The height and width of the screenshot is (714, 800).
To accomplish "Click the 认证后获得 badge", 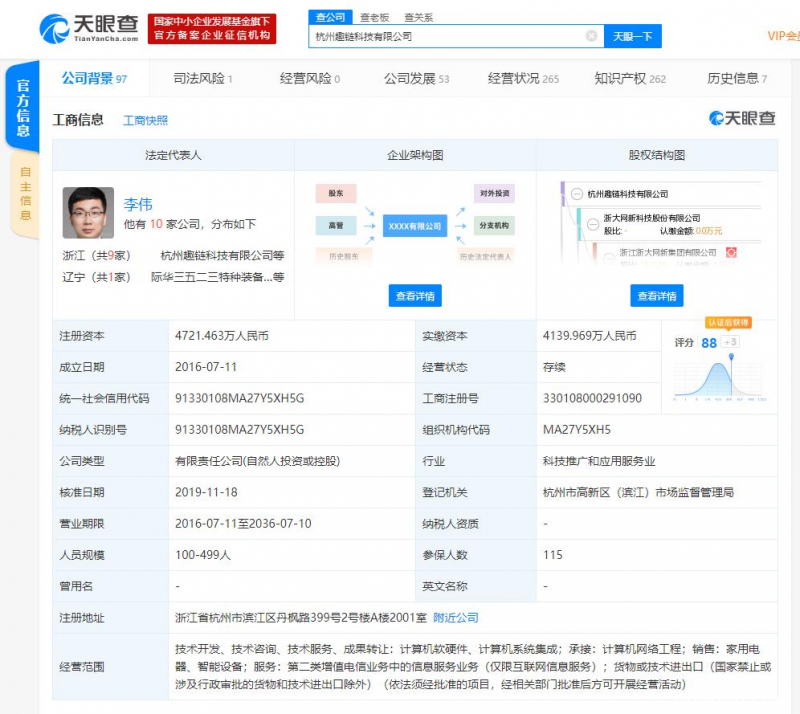I will (x=728, y=323).
